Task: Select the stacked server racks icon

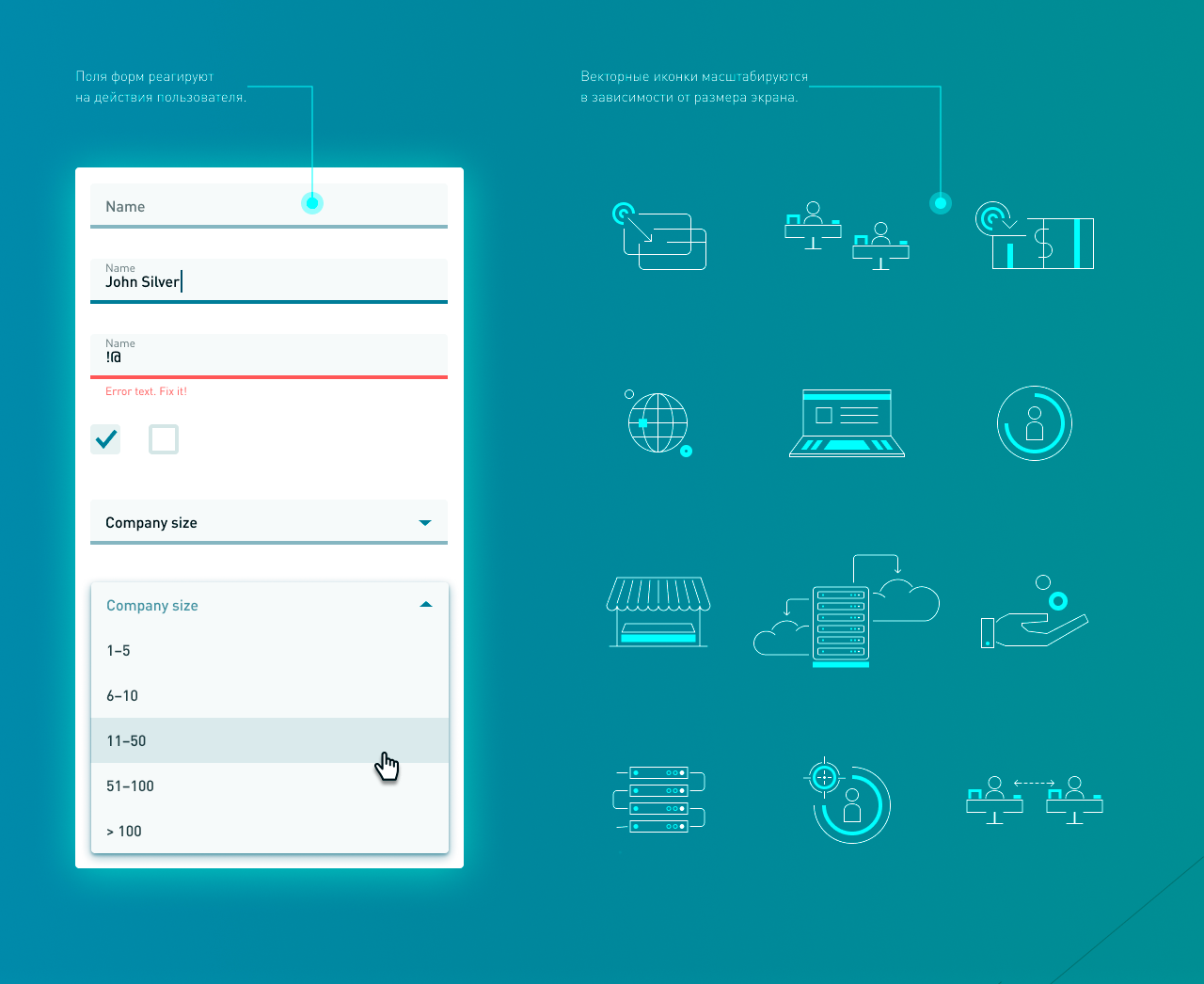Action: coord(658,800)
